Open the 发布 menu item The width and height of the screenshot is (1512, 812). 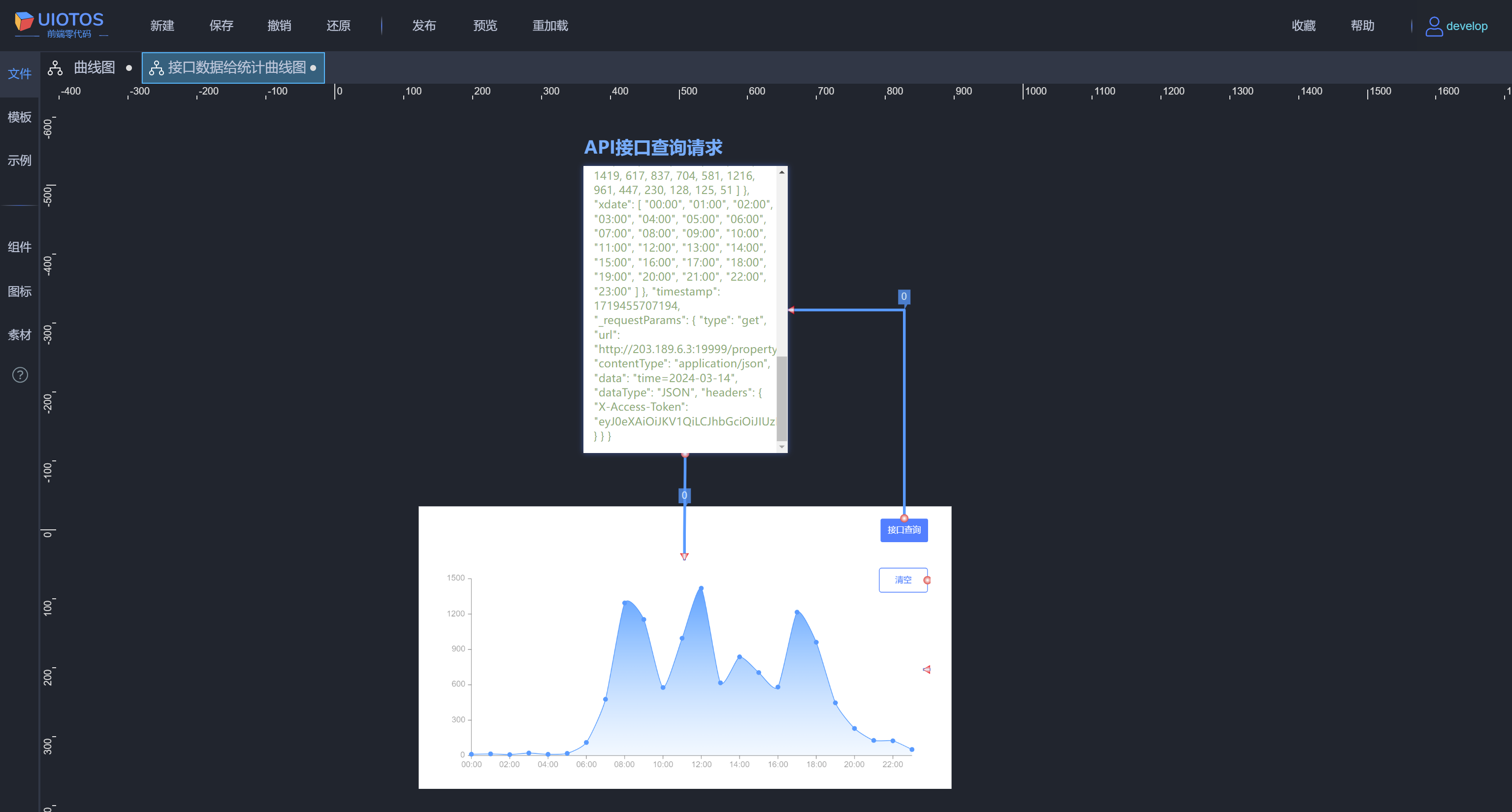tap(424, 26)
